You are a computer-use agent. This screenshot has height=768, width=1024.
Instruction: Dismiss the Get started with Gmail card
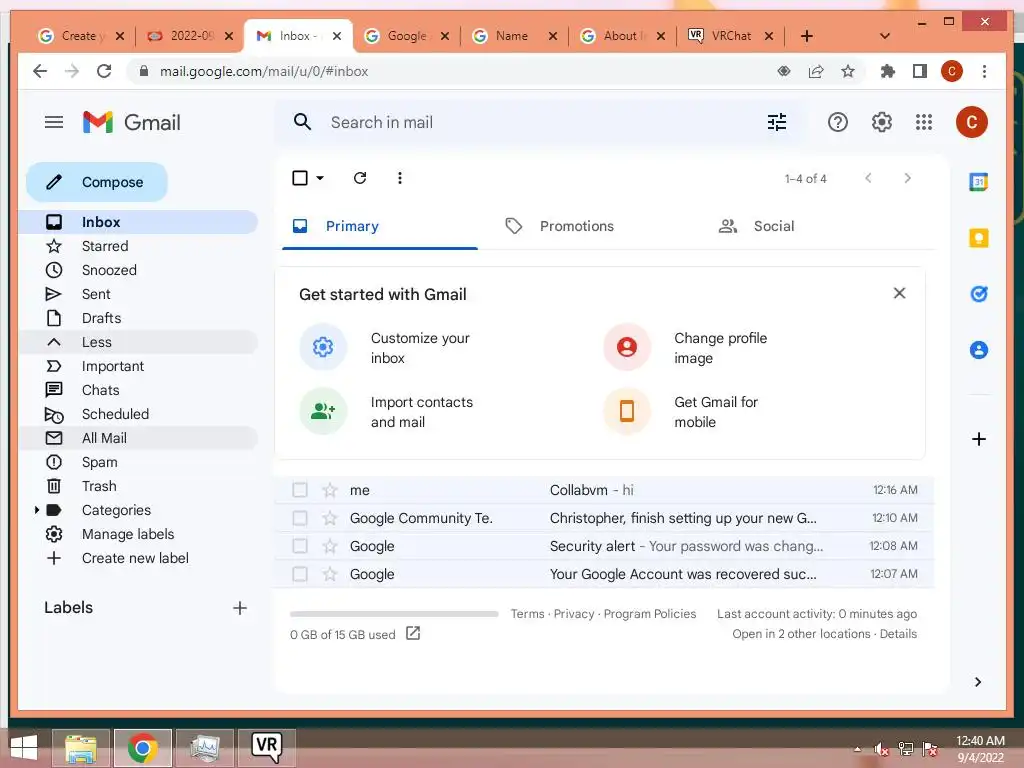click(x=899, y=293)
